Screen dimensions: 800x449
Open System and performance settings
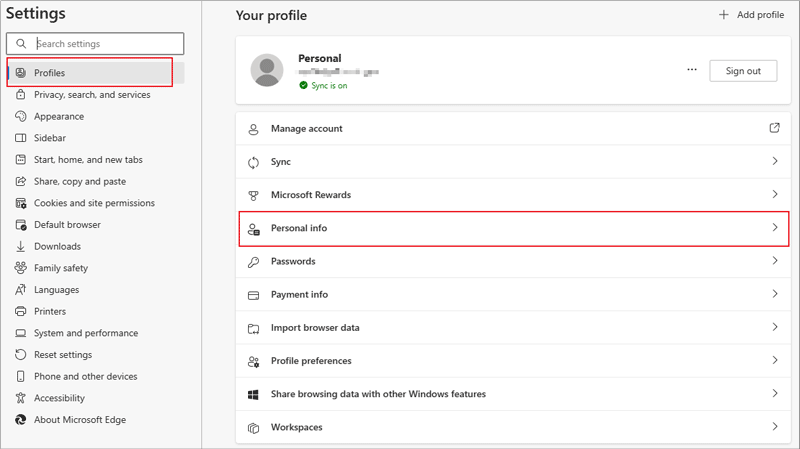click(x=95, y=333)
